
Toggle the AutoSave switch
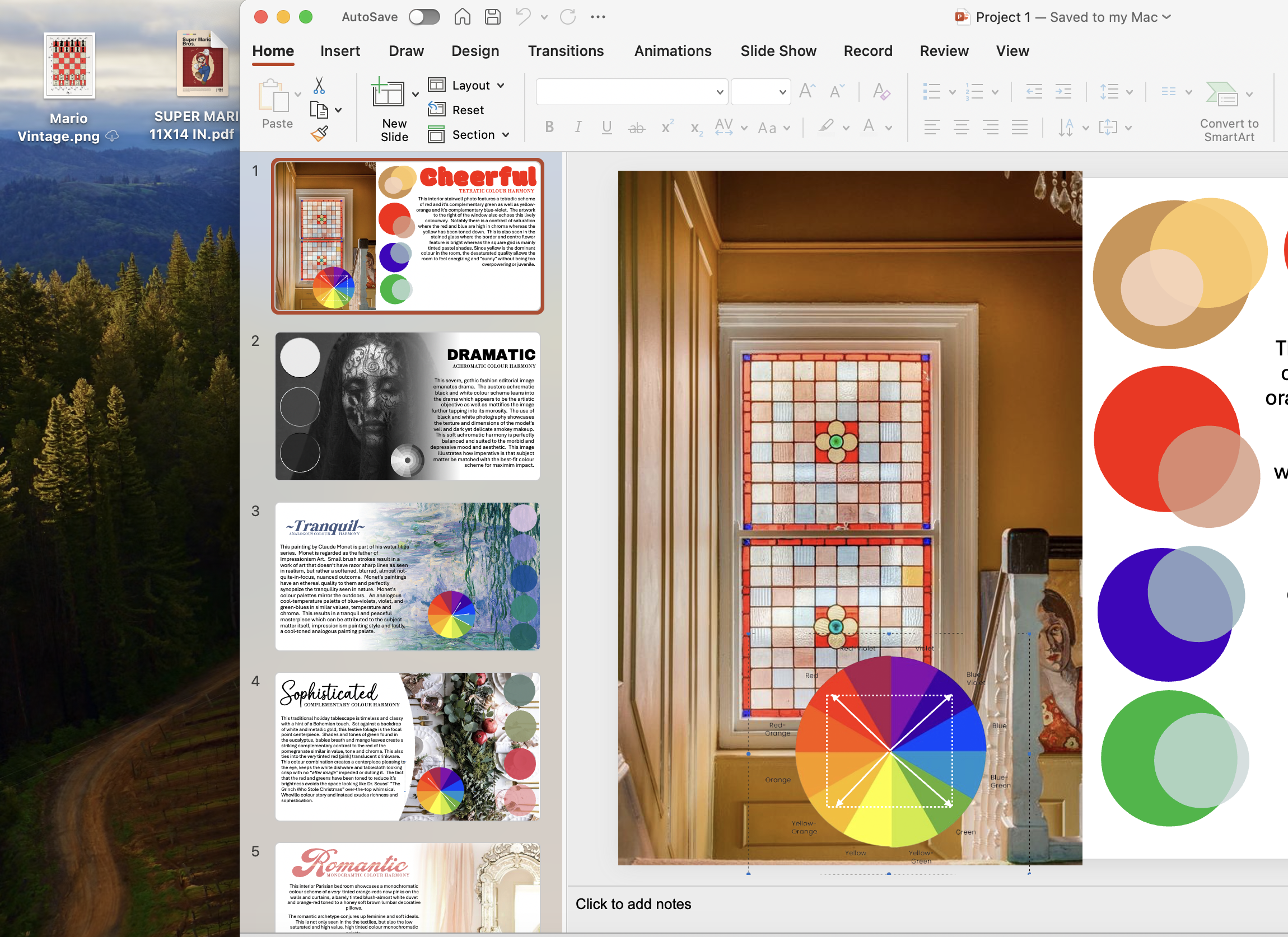pos(424,17)
